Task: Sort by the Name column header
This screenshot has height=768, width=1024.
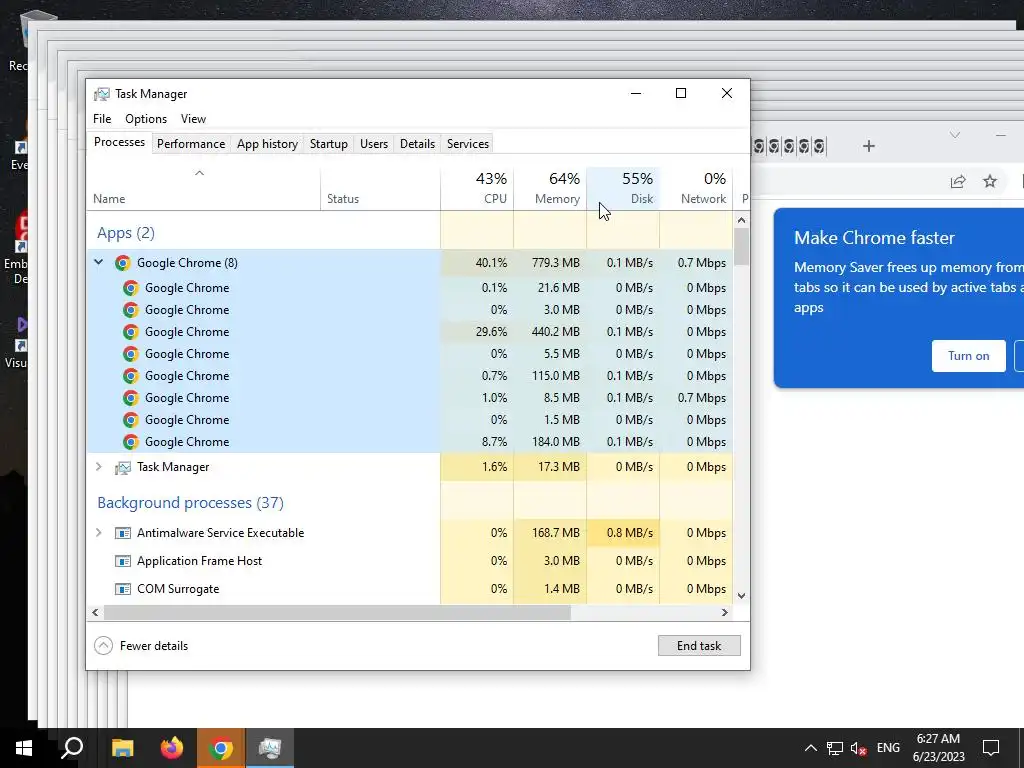Action: pos(204,189)
